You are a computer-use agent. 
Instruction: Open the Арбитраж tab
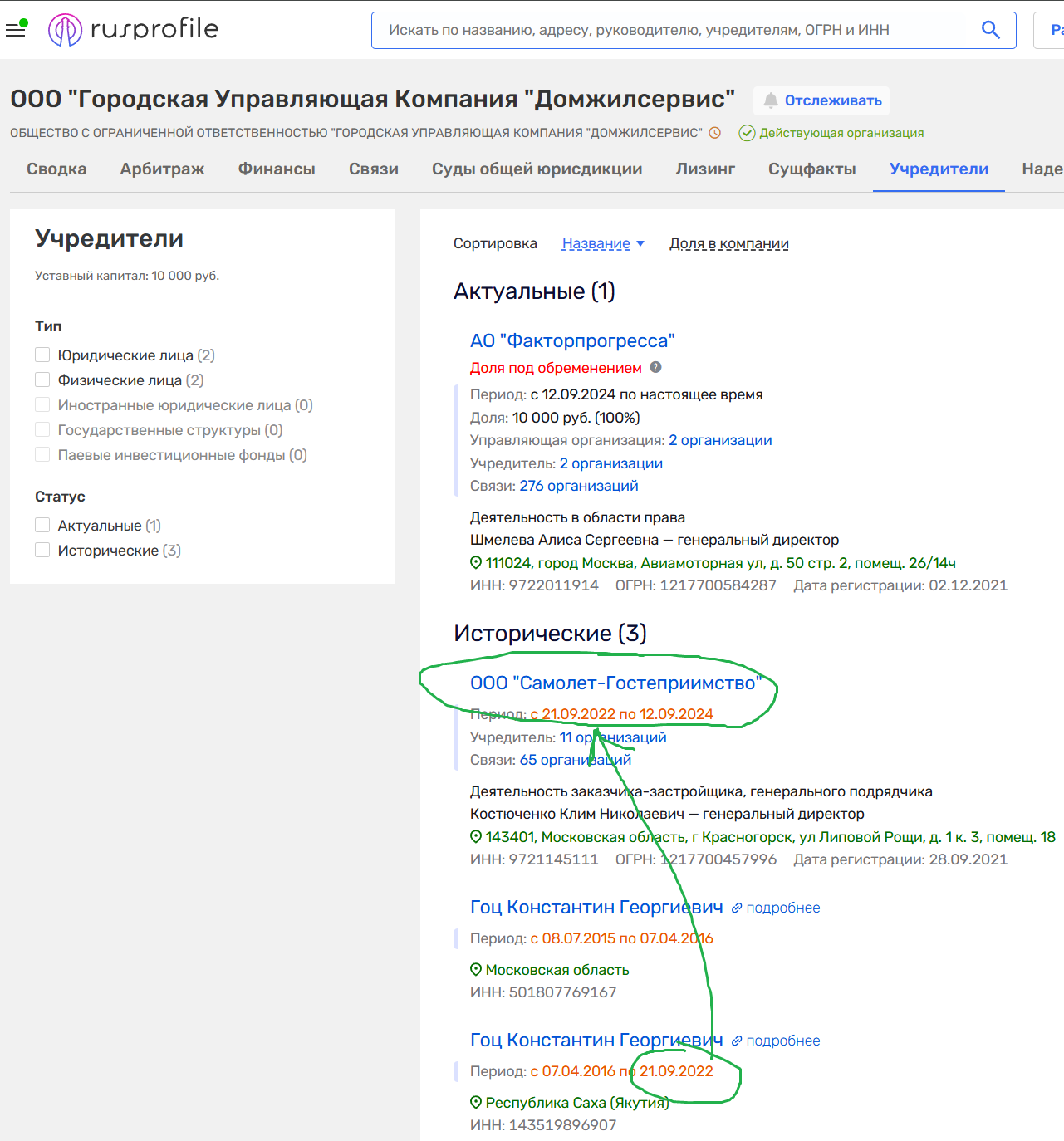point(162,169)
